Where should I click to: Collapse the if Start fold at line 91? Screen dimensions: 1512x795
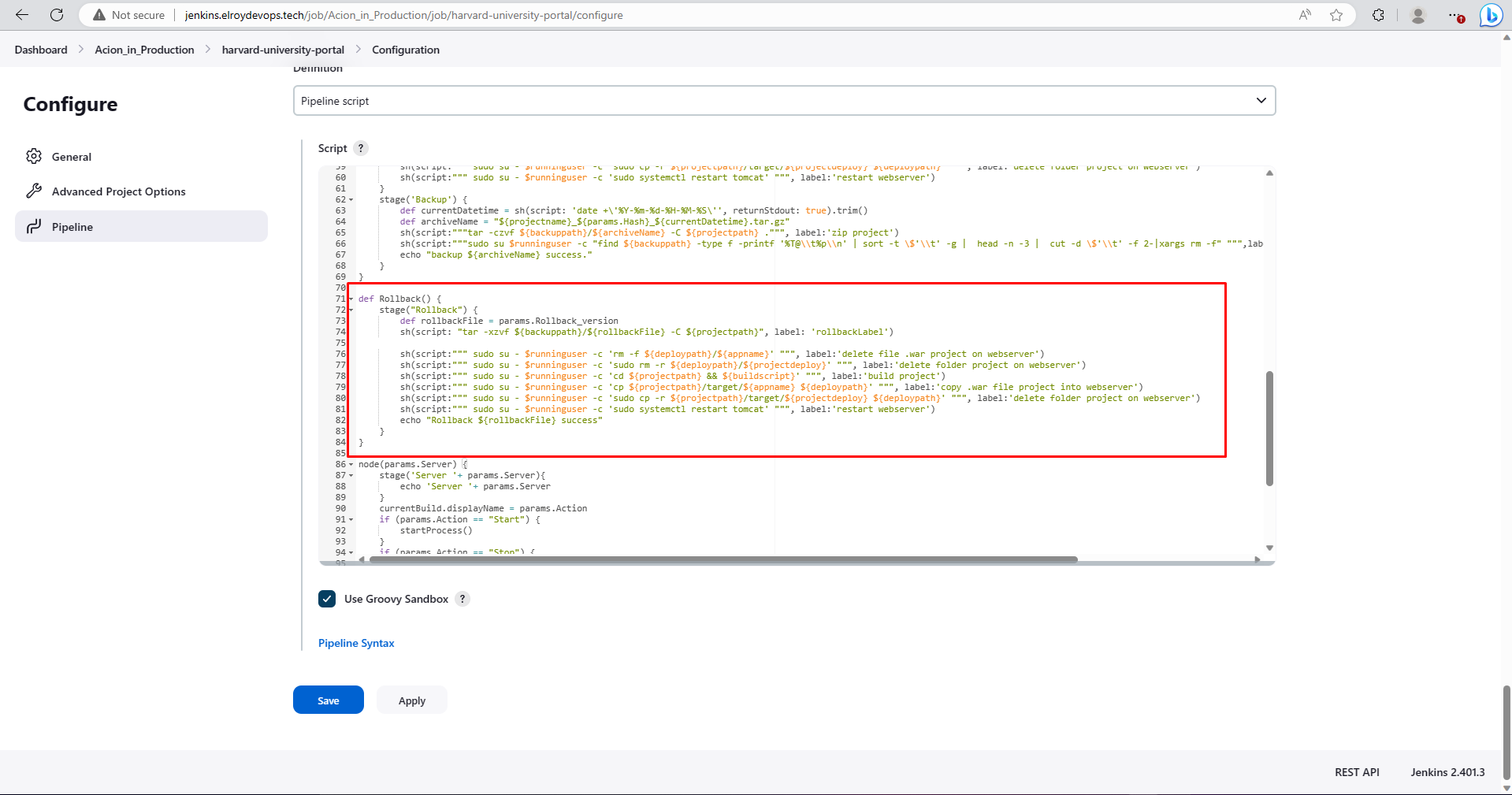pos(351,520)
